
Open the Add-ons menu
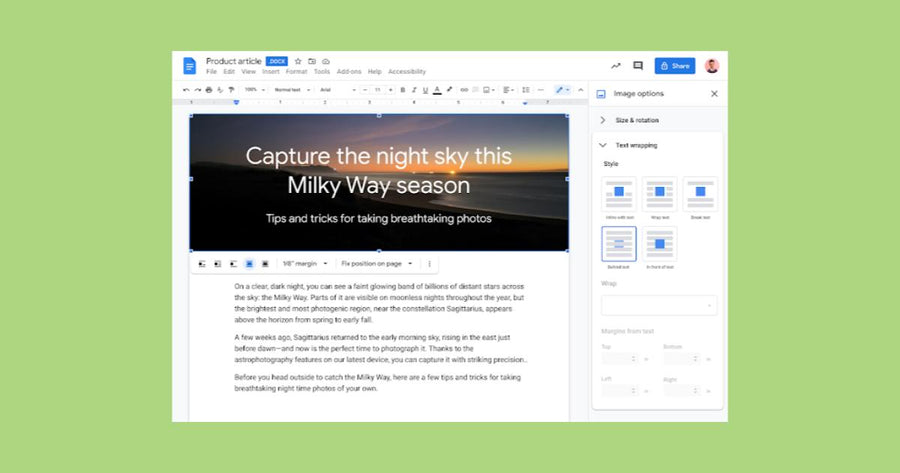[x=349, y=72]
